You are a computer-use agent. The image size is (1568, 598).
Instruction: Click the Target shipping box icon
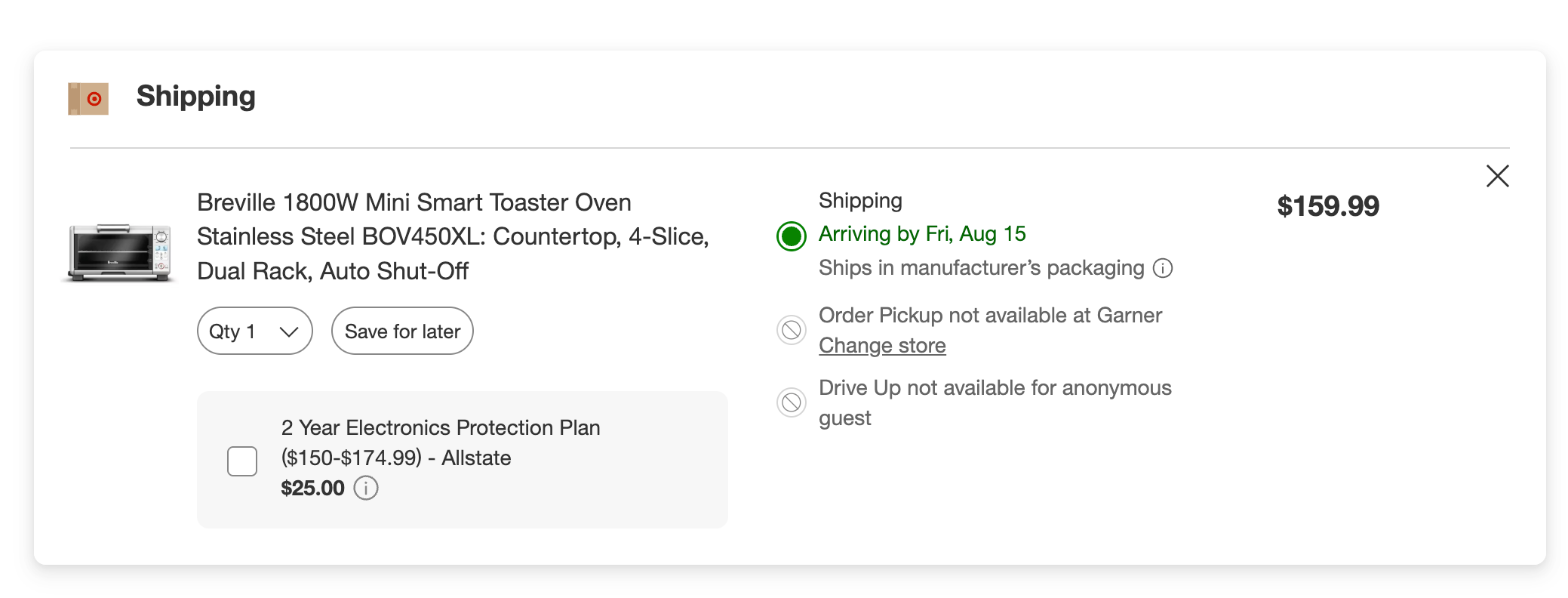tap(88, 99)
